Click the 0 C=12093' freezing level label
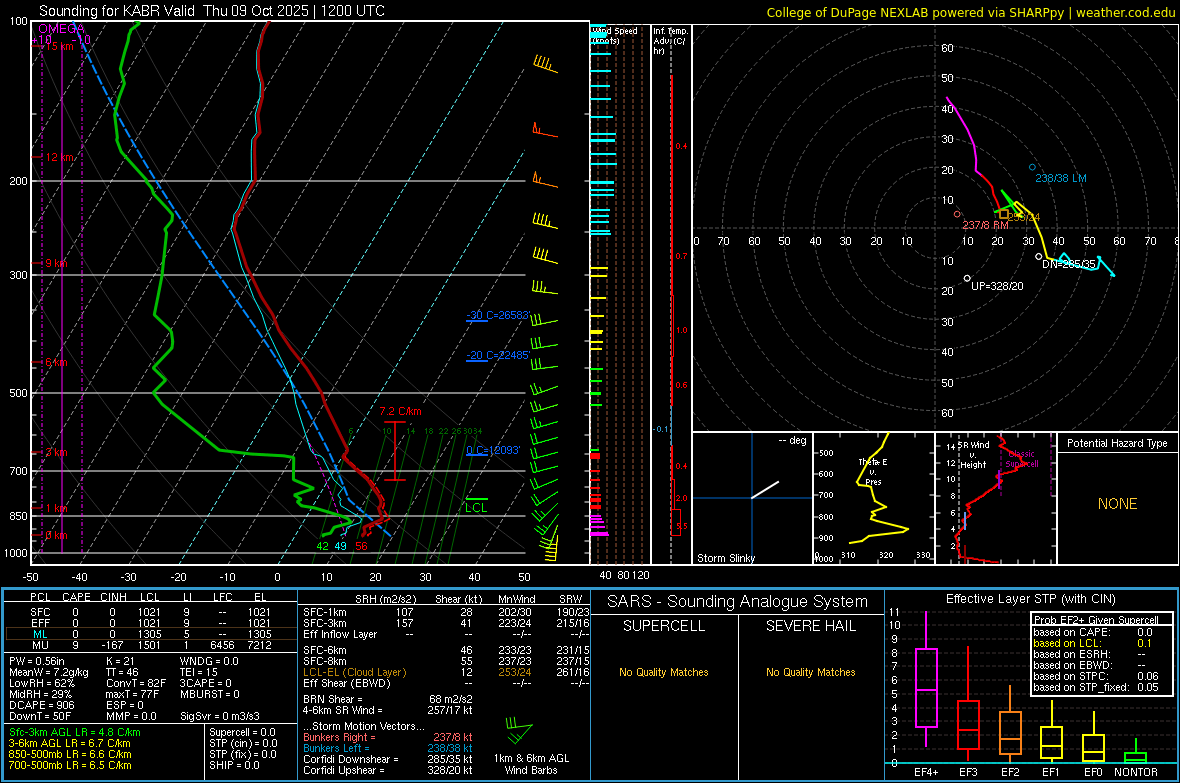 (493, 450)
